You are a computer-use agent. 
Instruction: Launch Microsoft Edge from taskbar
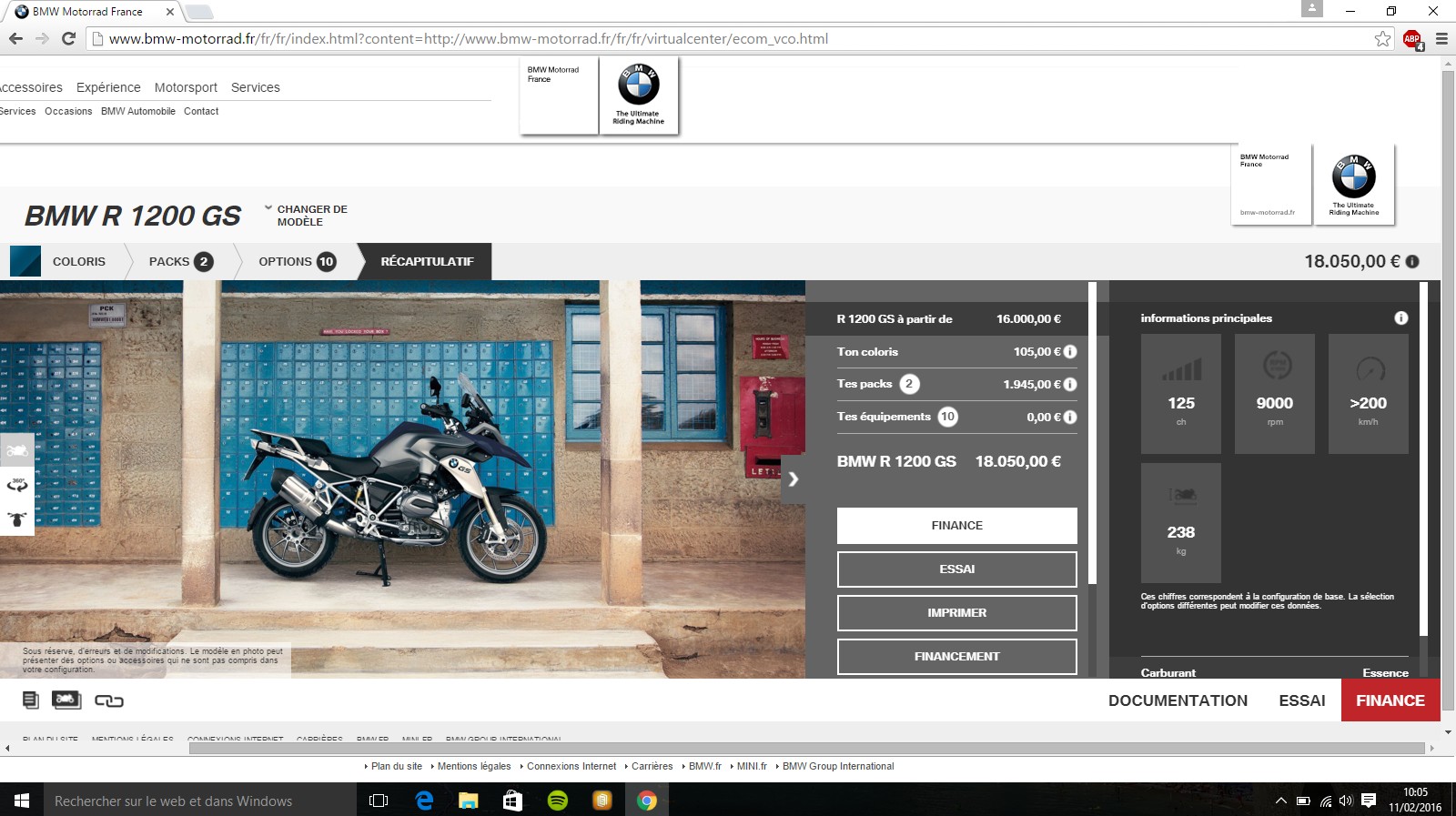click(x=424, y=801)
